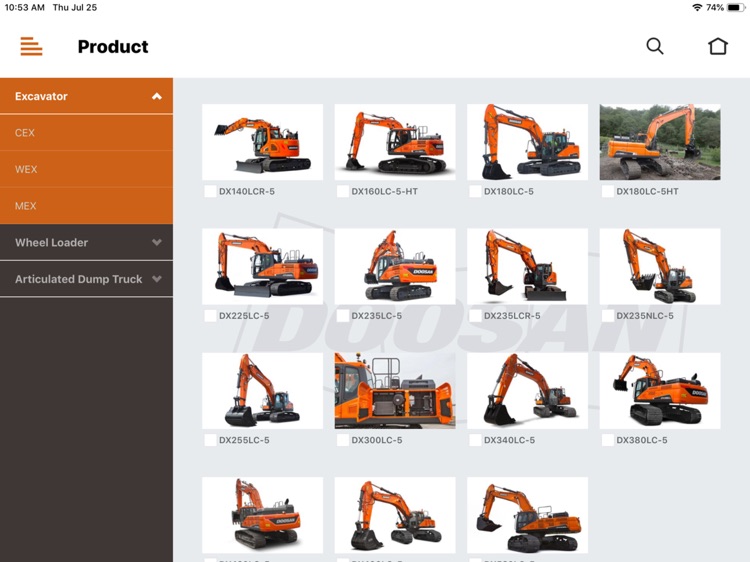Click the DX140LCR-5 model label
Screen dimensions: 750x562
[x=247, y=191]
